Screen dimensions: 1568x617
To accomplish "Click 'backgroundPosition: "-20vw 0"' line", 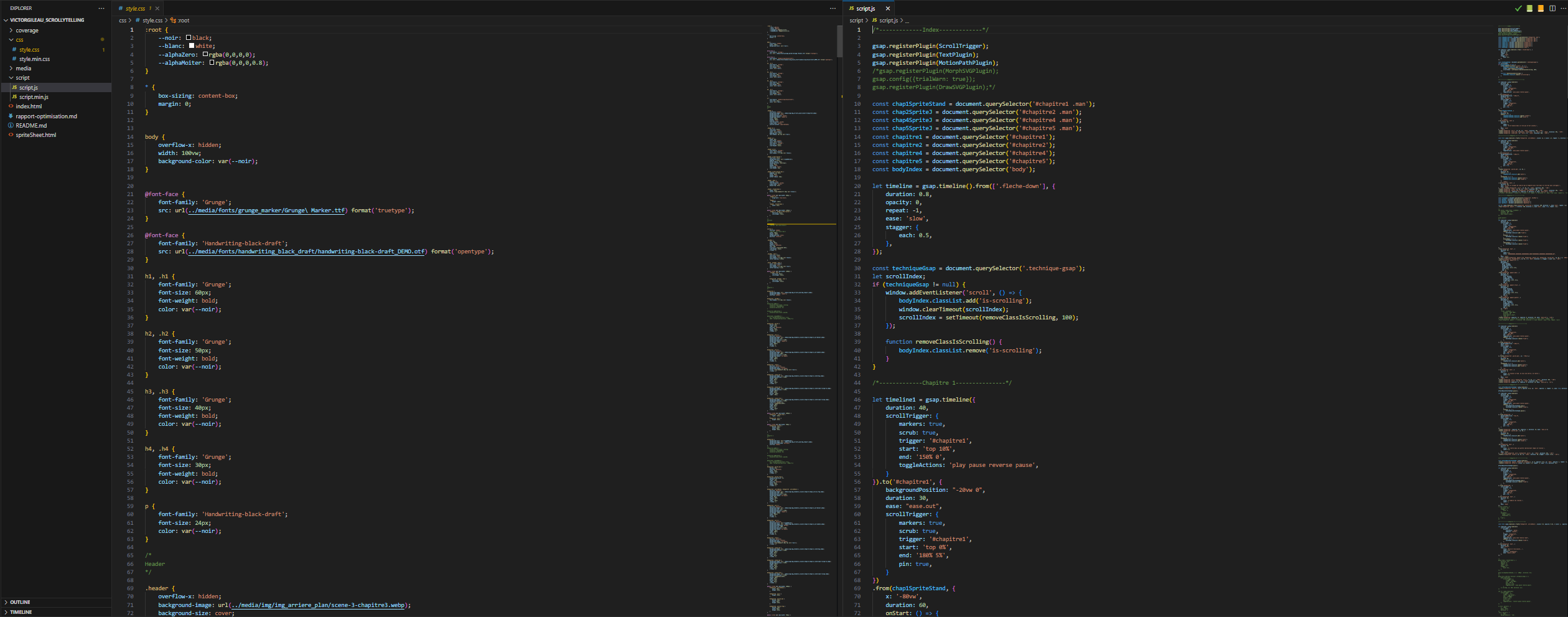I will (935, 490).
